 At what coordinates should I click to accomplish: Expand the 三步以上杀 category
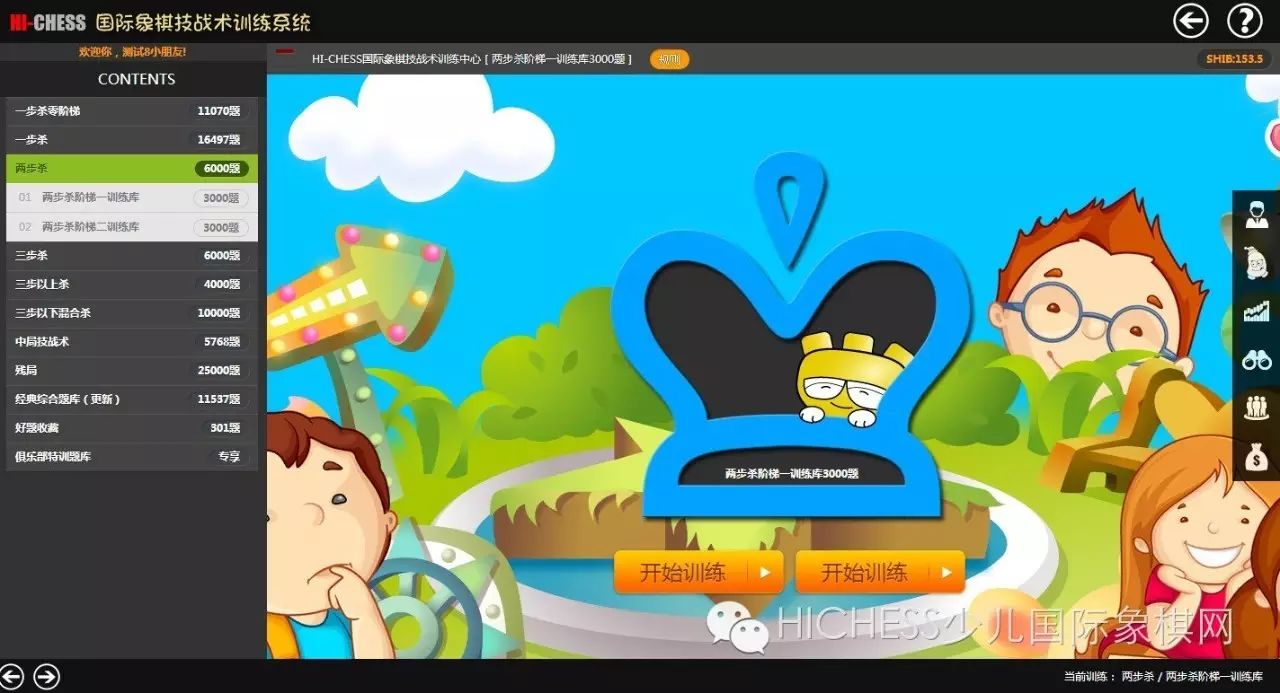(131, 284)
